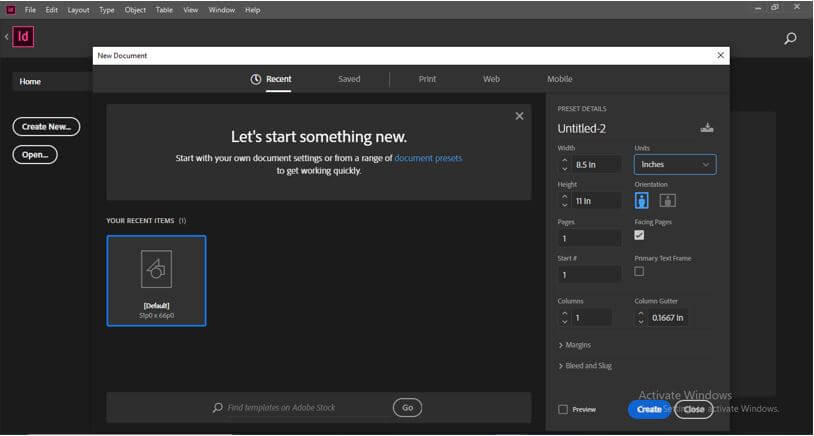Save document preset using download icon

tap(707, 128)
